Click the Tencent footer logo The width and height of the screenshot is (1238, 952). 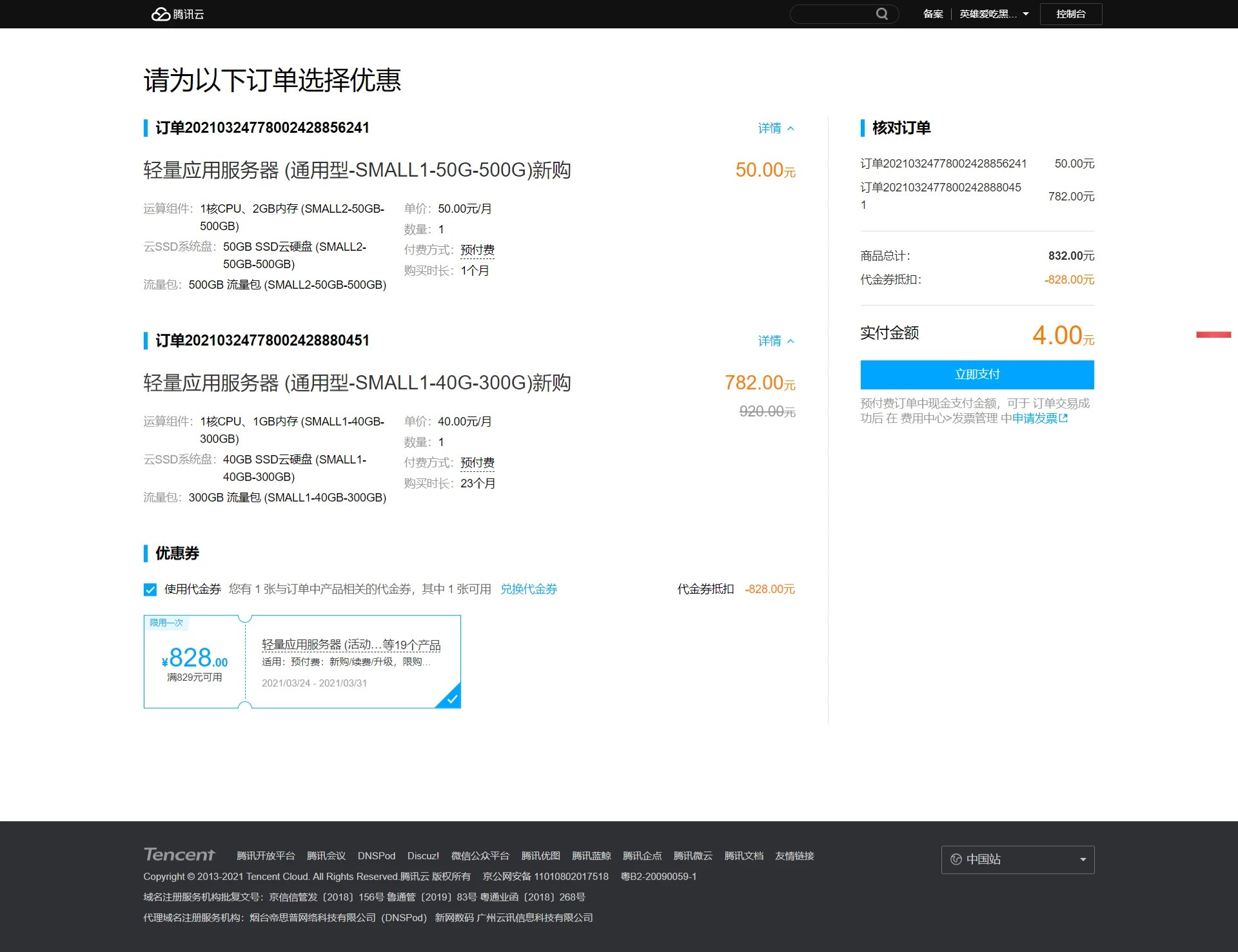[x=179, y=855]
